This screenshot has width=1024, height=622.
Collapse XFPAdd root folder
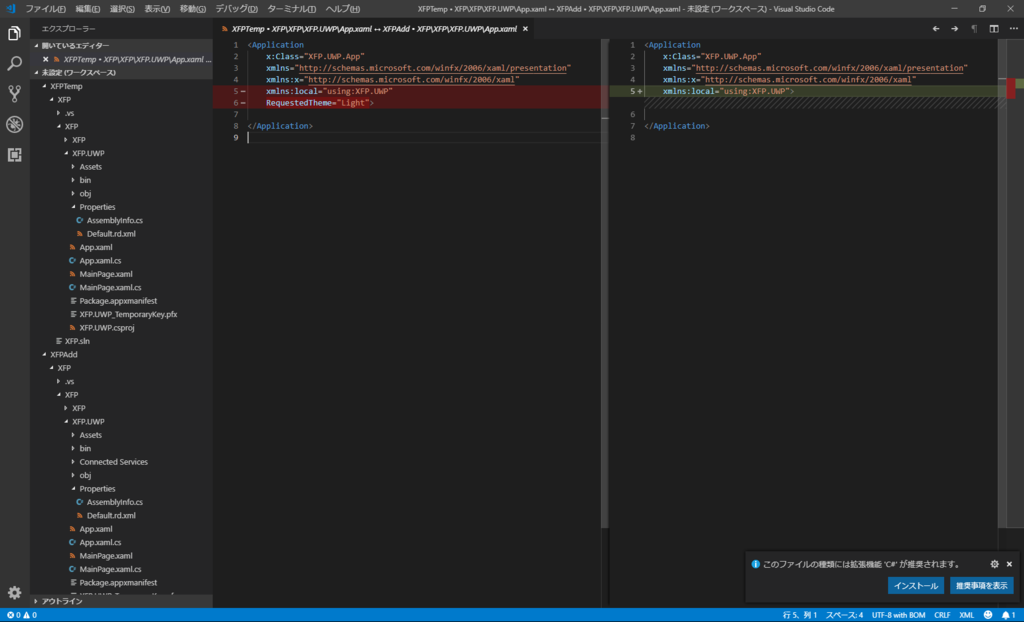121,355
